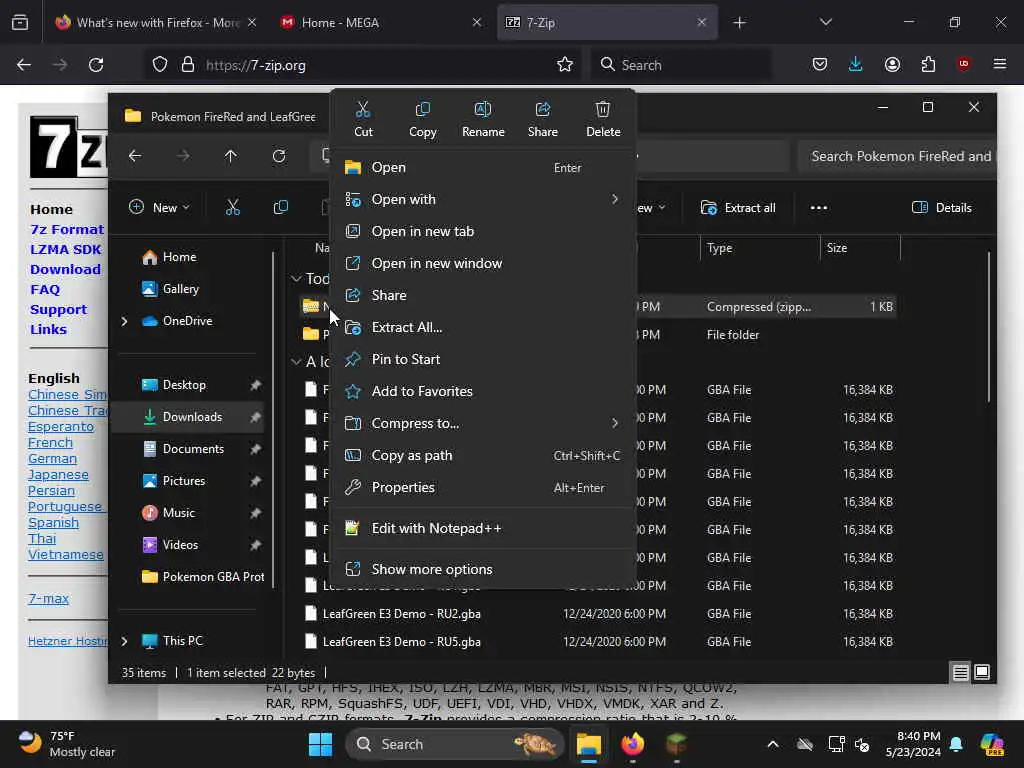Open Download link on 7-Zip page
Screen dimensions: 1024x768
(65, 269)
